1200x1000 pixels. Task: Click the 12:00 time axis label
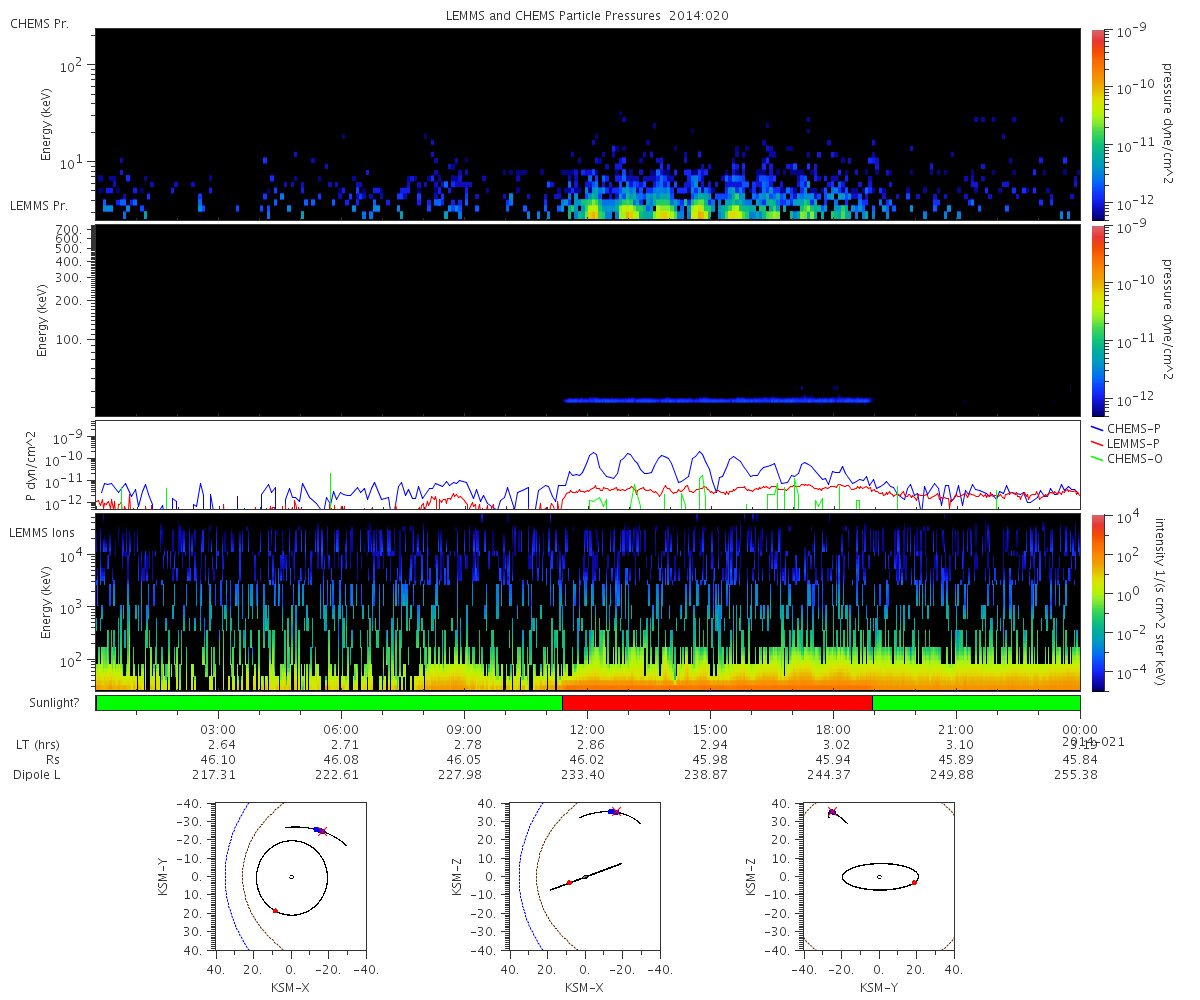tap(587, 730)
